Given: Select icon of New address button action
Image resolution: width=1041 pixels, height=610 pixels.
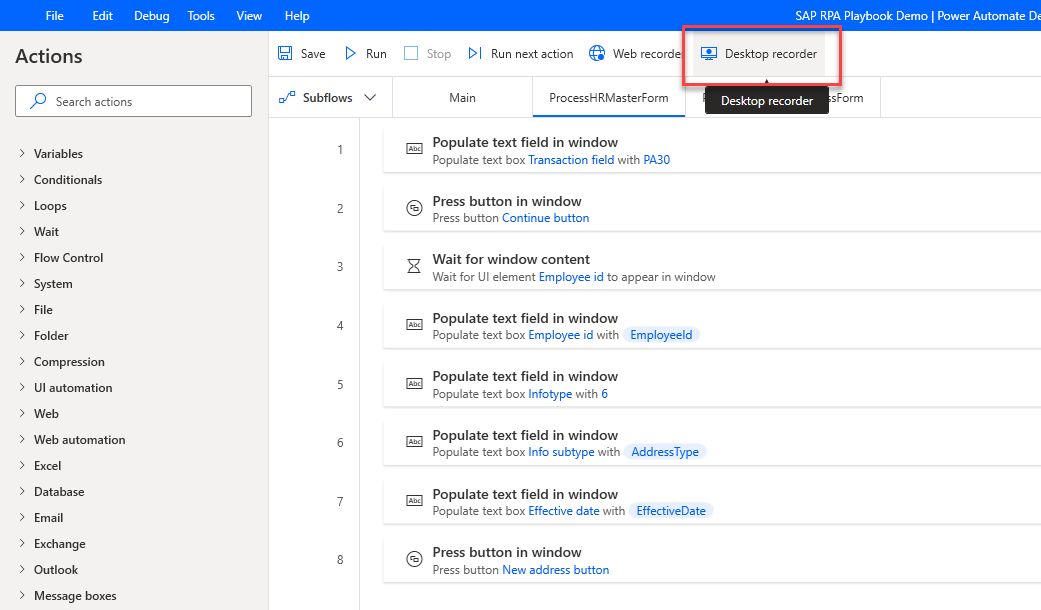Looking at the screenshot, I should click(414, 559).
